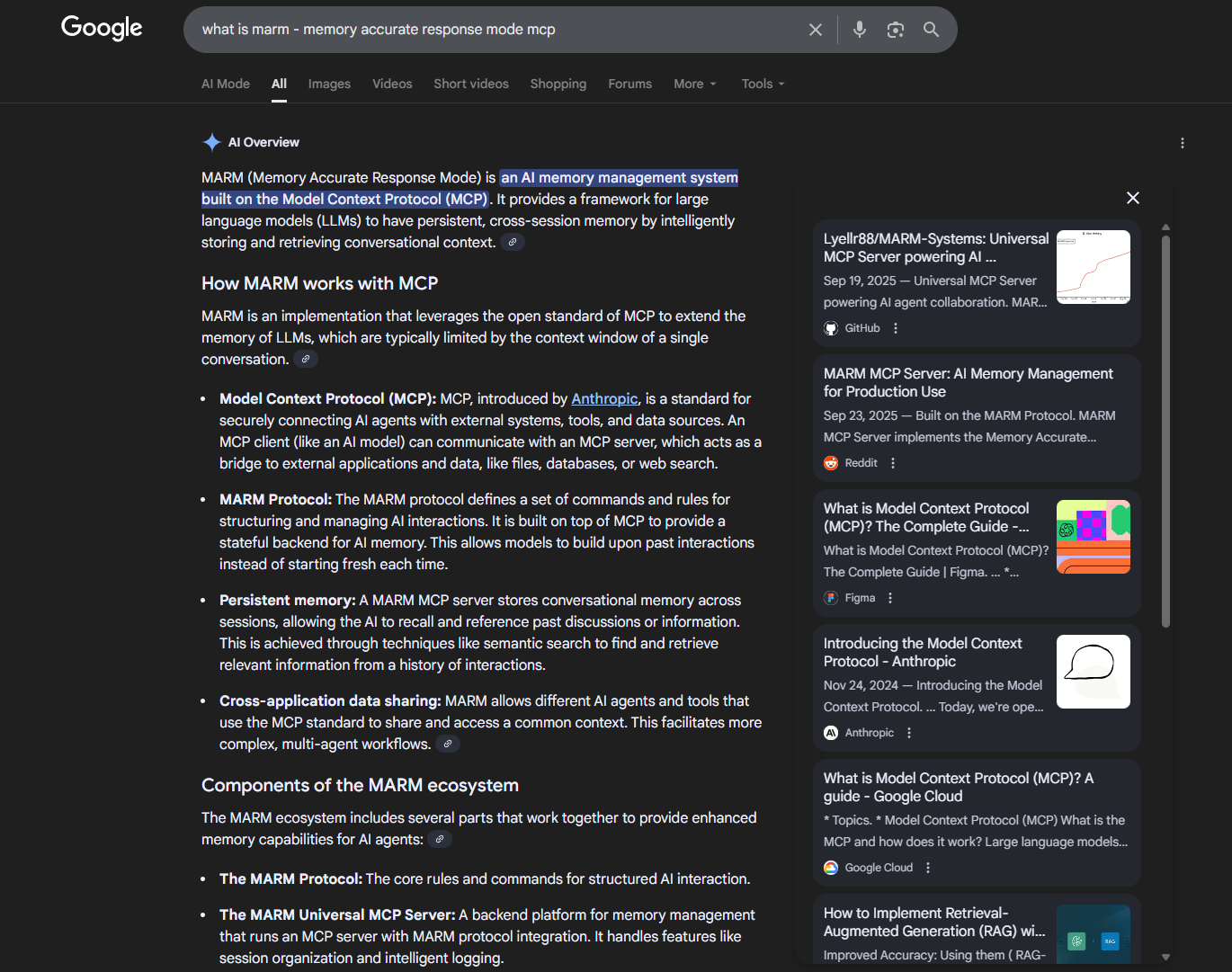Switch to Videos tab
1232x972 pixels.
pyautogui.click(x=392, y=84)
